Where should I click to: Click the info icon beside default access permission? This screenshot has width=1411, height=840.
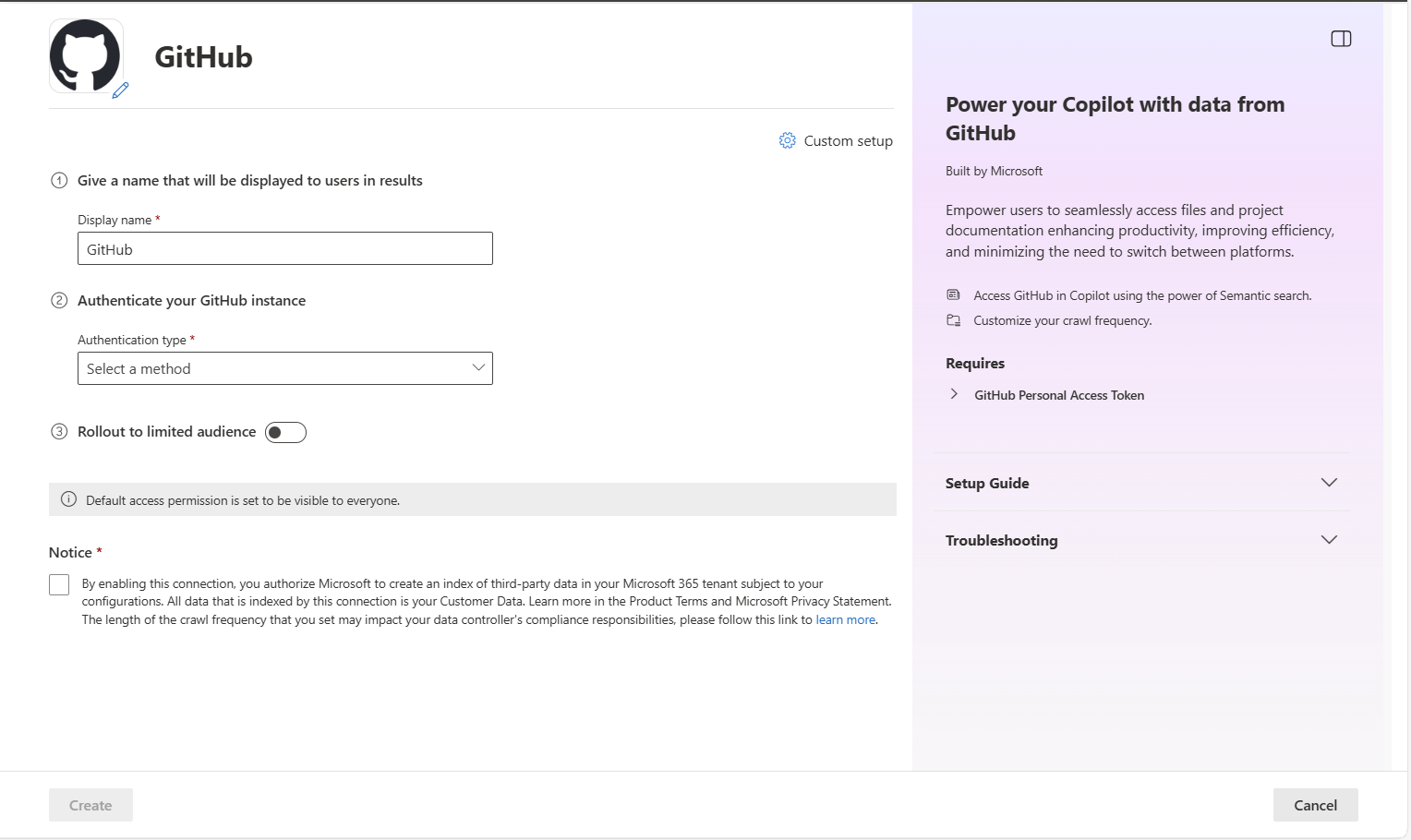coord(67,499)
